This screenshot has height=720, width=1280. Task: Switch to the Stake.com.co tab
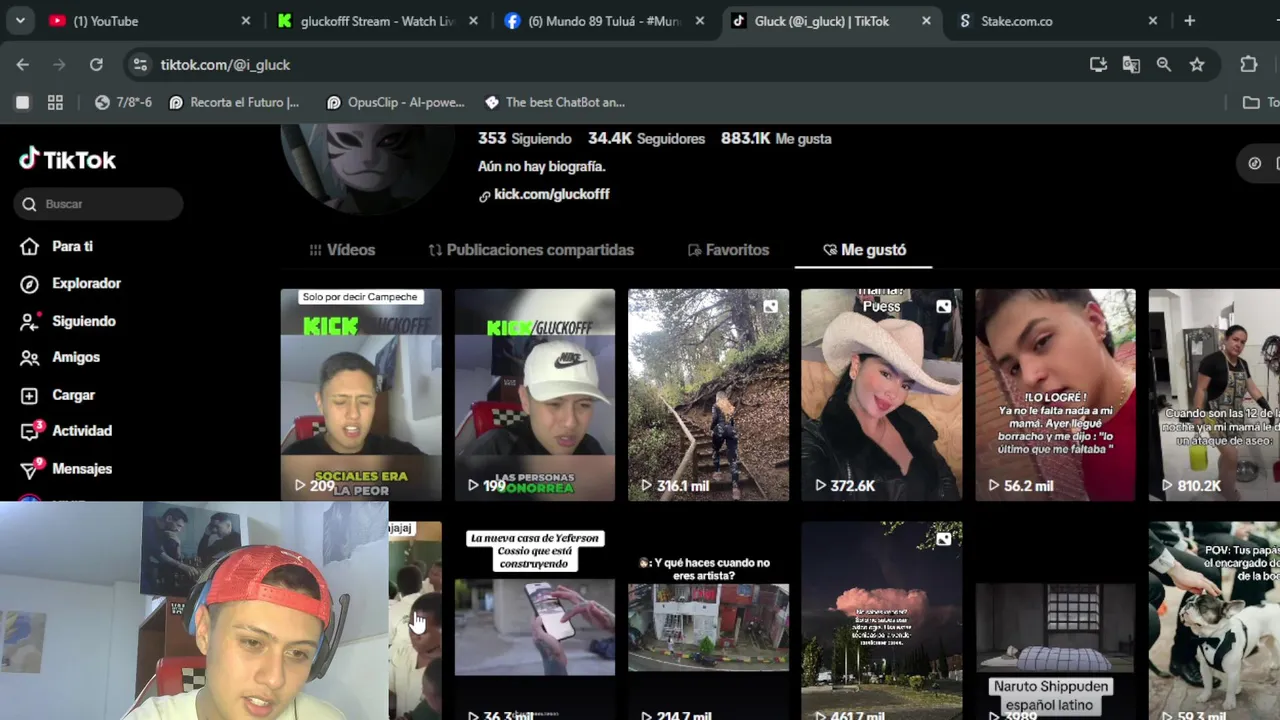coord(1058,20)
